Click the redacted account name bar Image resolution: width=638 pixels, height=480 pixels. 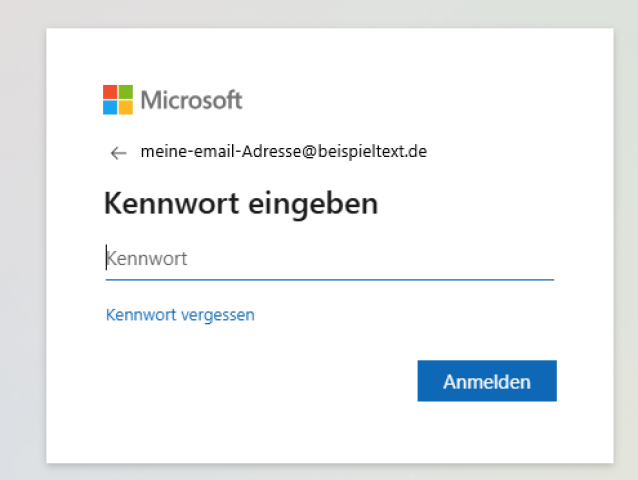316,153
